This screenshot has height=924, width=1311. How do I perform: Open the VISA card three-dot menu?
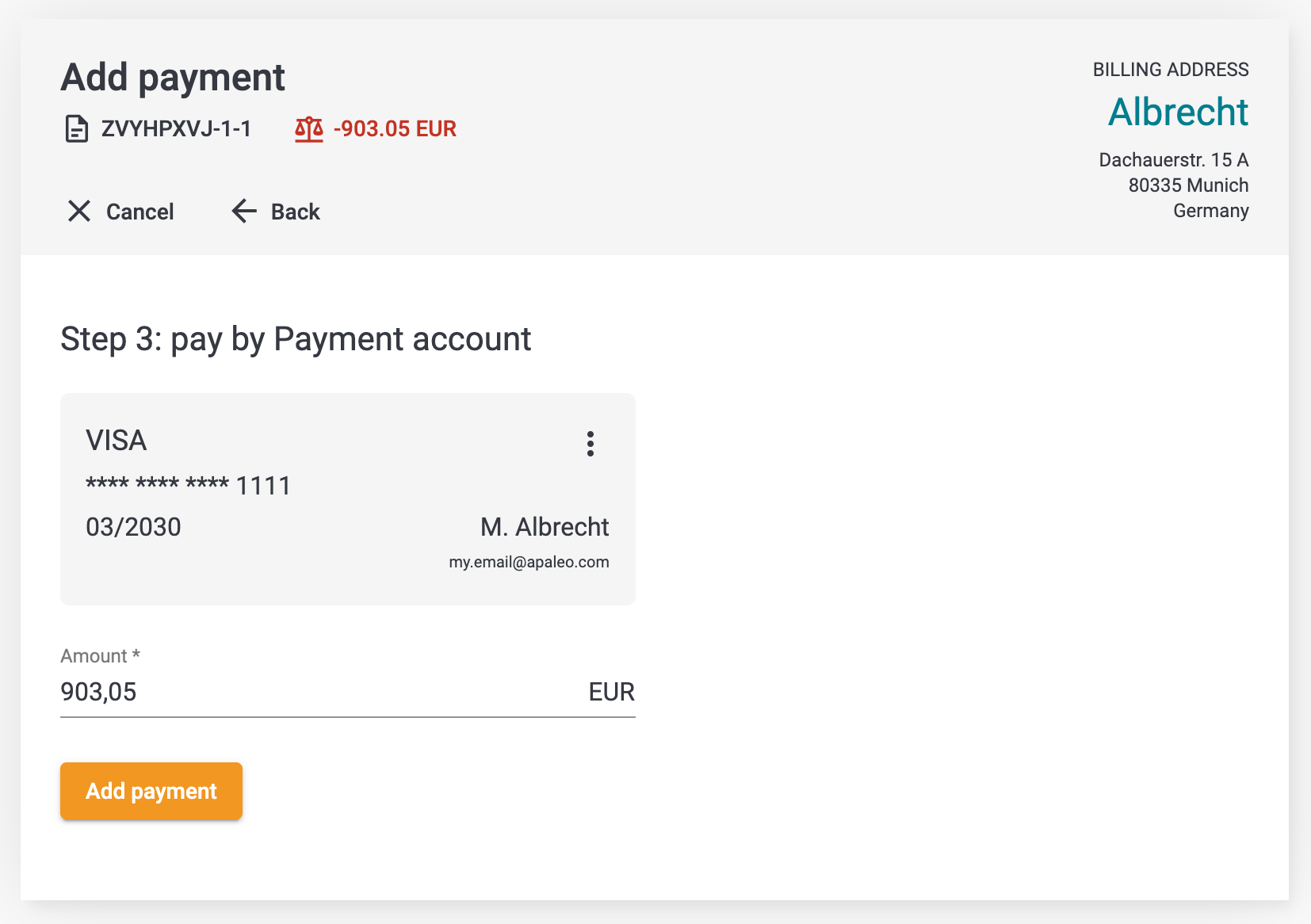pos(591,444)
